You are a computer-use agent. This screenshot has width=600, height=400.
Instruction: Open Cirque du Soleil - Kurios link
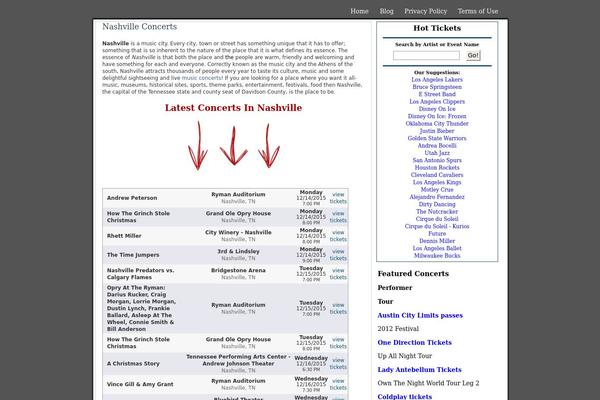pyautogui.click(x=437, y=226)
